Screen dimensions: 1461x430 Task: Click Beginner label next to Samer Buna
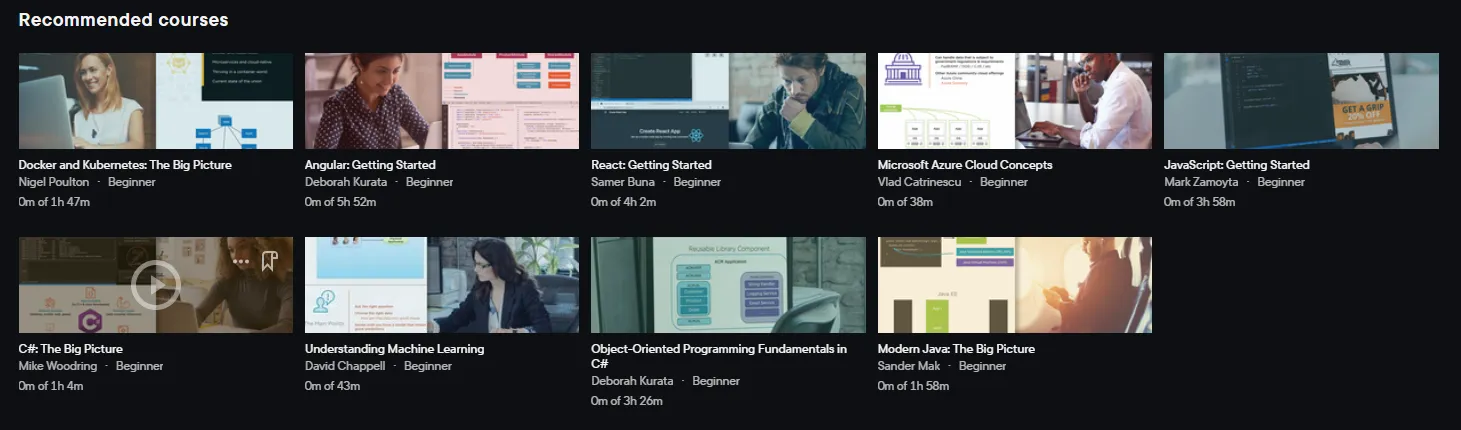pyautogui.click(x=697, y=182)
